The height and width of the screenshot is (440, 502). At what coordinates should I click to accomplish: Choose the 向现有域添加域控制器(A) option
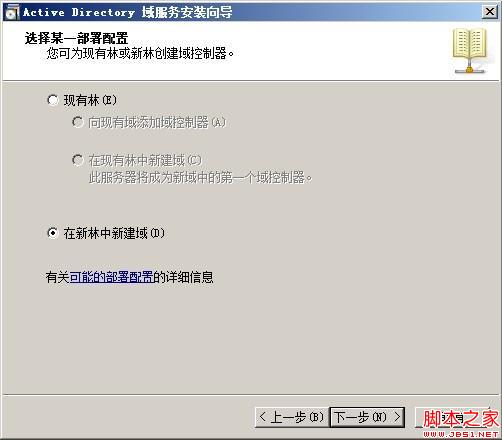coord(77,122)
